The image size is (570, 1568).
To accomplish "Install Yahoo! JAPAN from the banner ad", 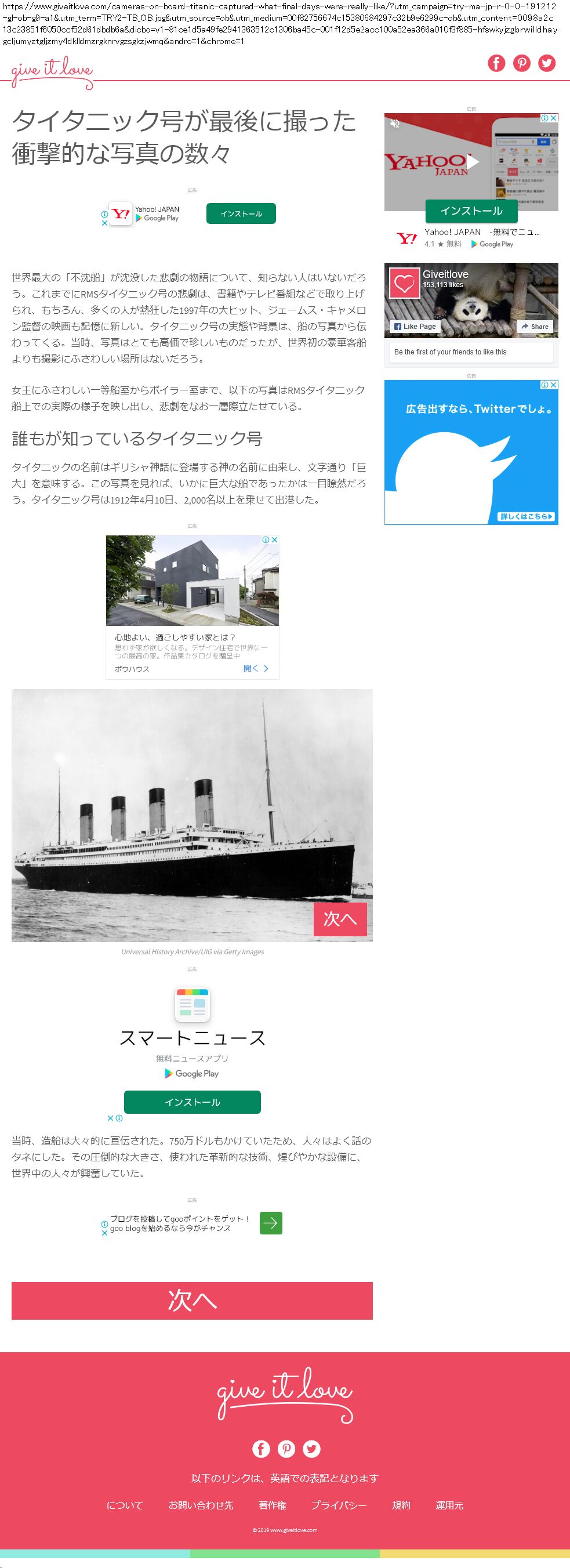I will 241,213.
